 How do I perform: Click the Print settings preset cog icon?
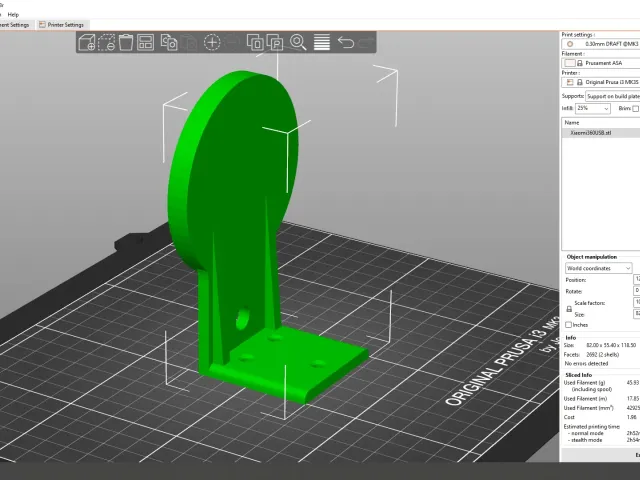point(570,44)
